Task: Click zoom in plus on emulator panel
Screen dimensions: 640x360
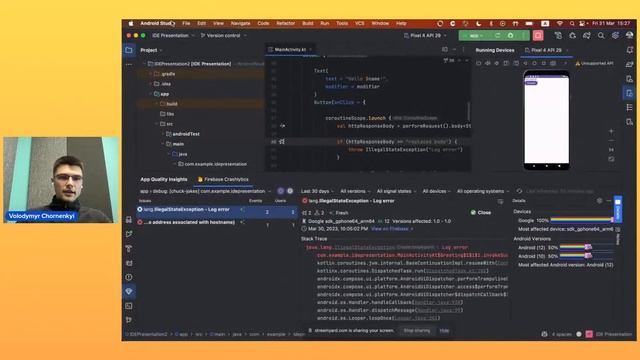Action: pyautogui.click(x=611, y=131)
